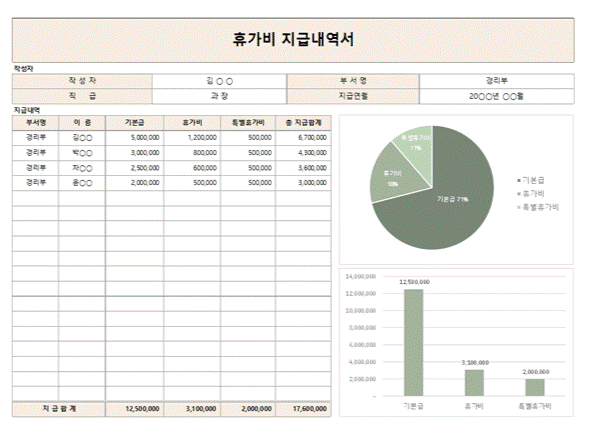Screen dimensions: 591x434
Task: Click the 3,100,000 bar data label
Action: coord(475,363)
